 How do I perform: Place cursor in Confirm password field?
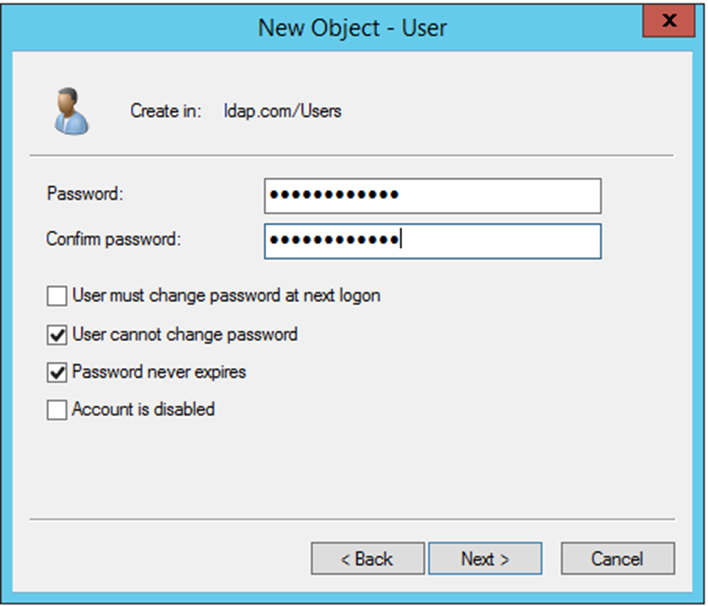pyautogui.click(x=433, y=241)
